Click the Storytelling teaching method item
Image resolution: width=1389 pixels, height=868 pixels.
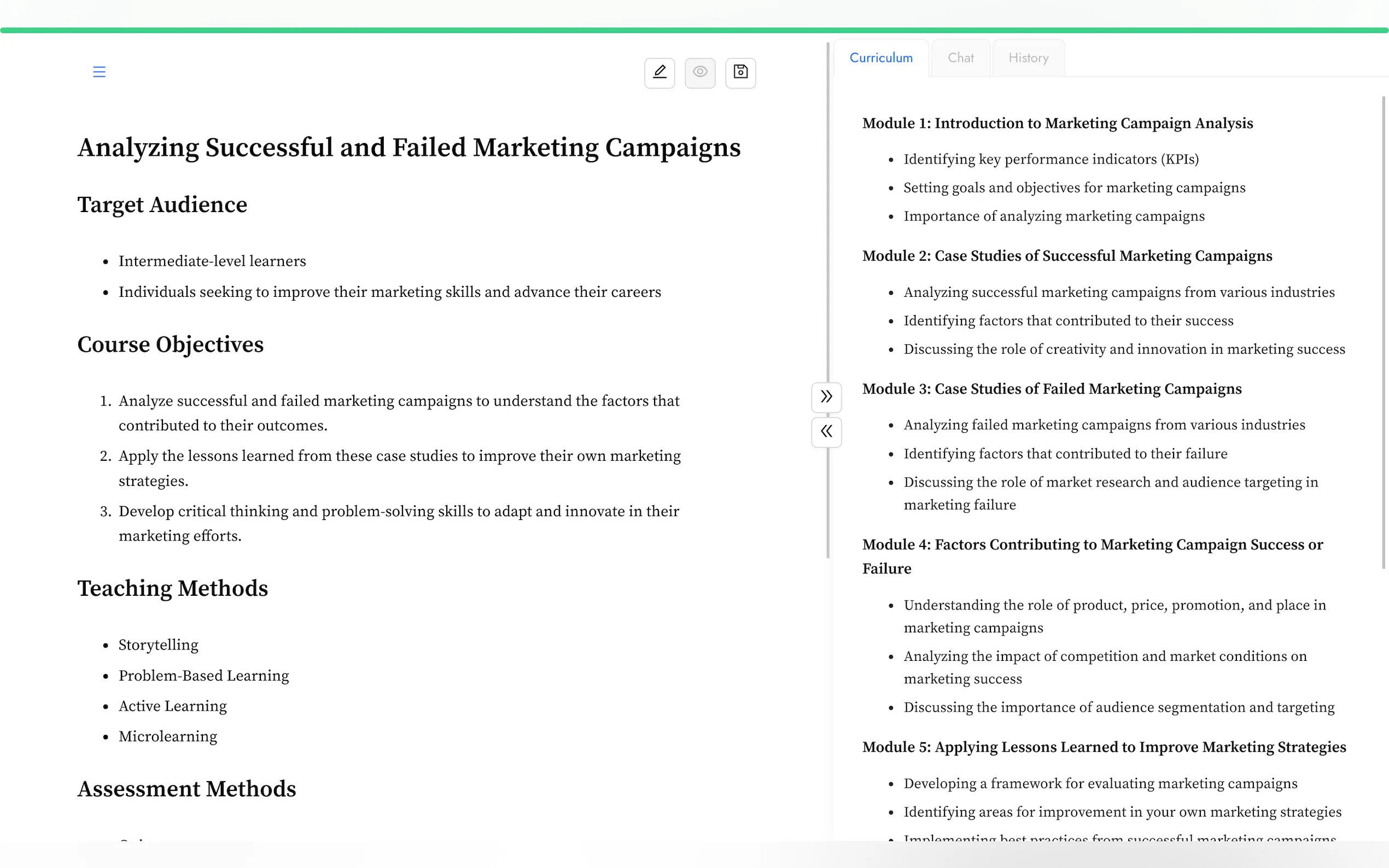(x=158, y=645)
